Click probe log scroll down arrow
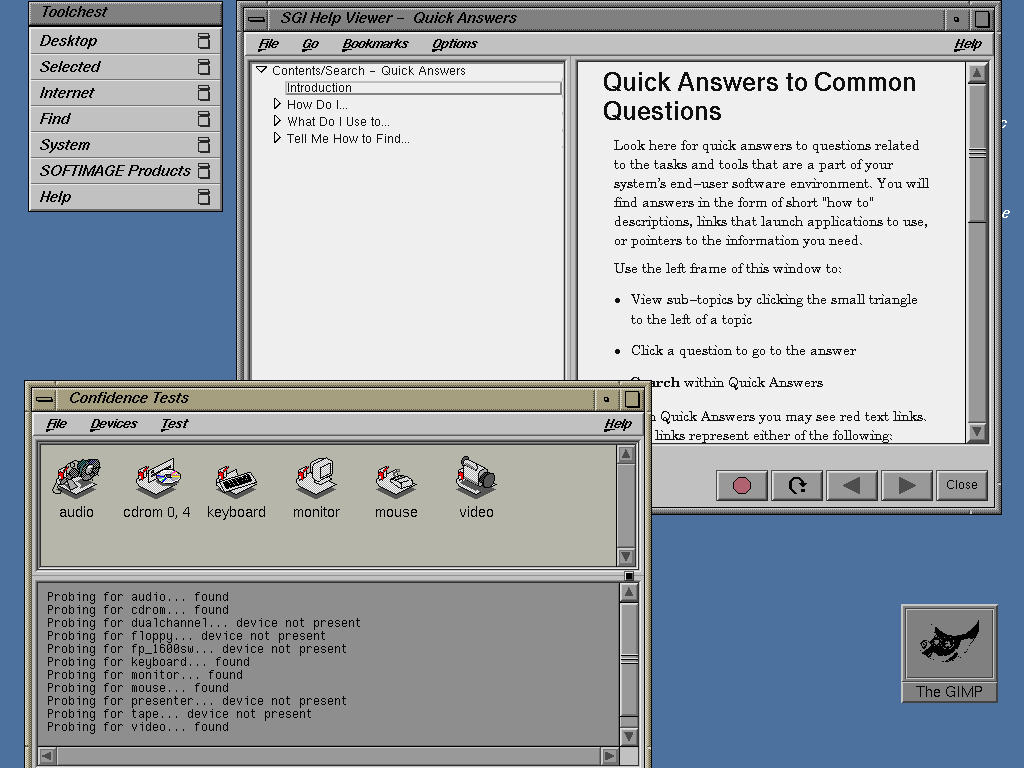Viewport: 1024px width, 768px height. (x=628, y=736)
